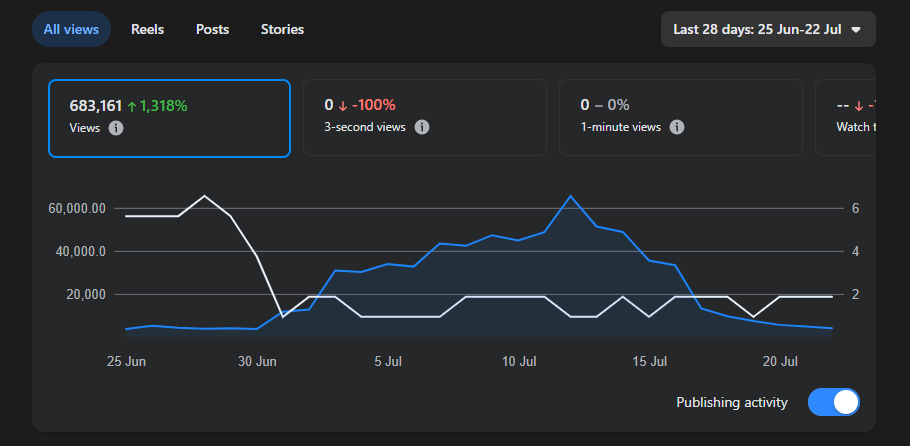The image size is (910, 446).
Task: Click the caret arrow next to 25 Jun-22 Jul
Action: (x=855, y=30)
